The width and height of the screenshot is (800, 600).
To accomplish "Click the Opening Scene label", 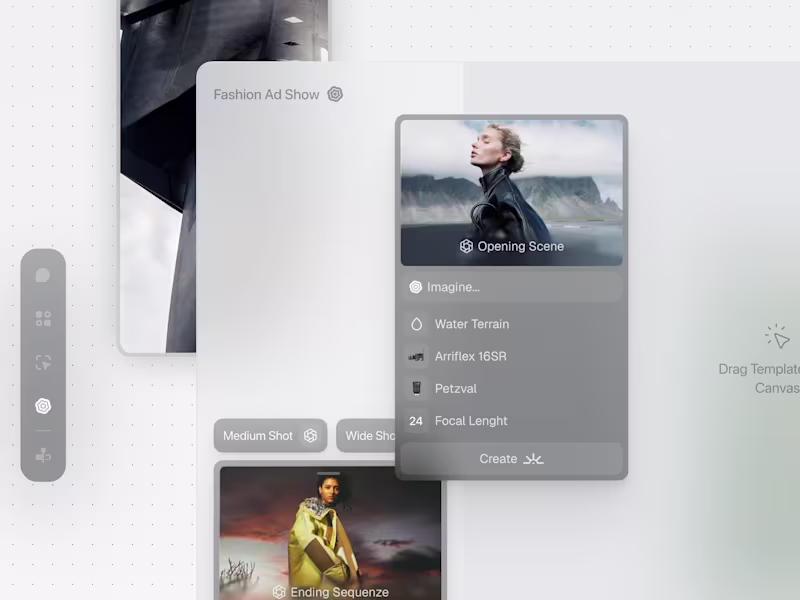I will pyautogui.click(x=520, y=246).
